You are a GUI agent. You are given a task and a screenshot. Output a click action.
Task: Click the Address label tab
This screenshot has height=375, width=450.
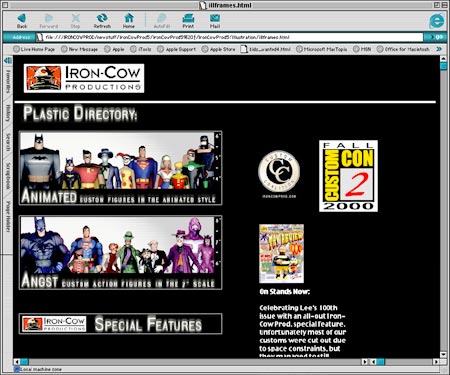click(21, 37)
